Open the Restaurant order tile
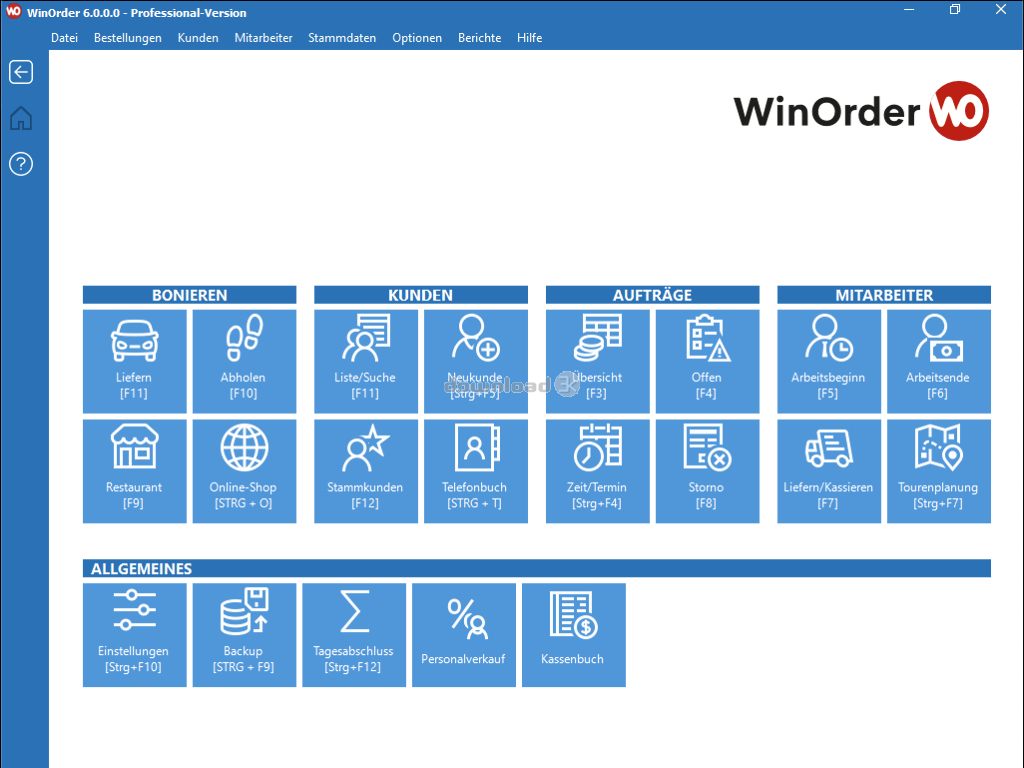1024x768 pixels. 135,471
